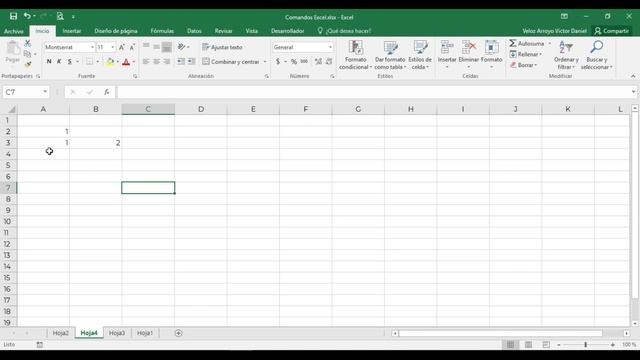The width and height of the screenshot is (640, 360).
Task: Undo the last action
Action: pos(27,16)
